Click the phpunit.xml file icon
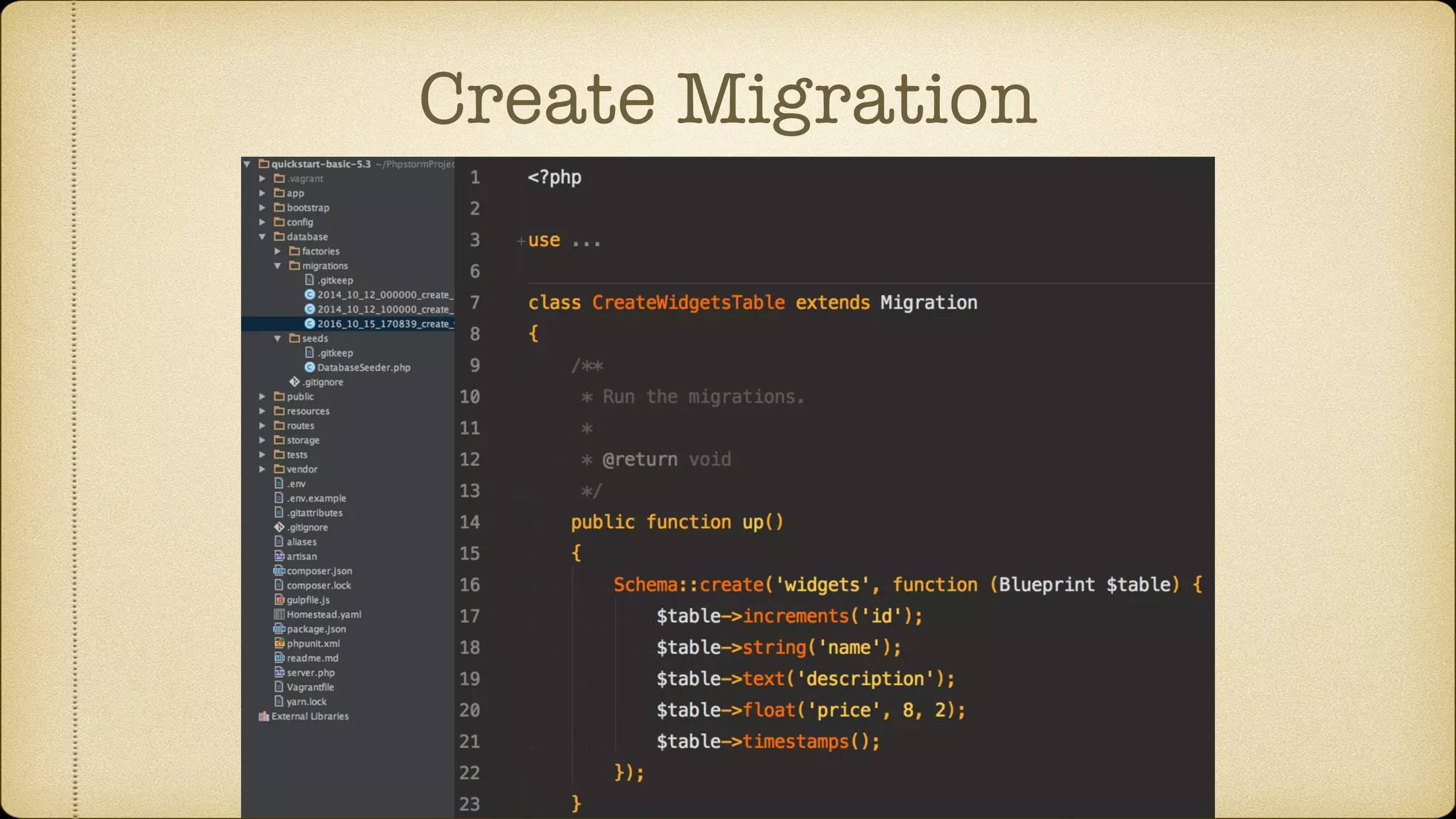Viewport: 1456px width, 819px height. click(279, 643)
